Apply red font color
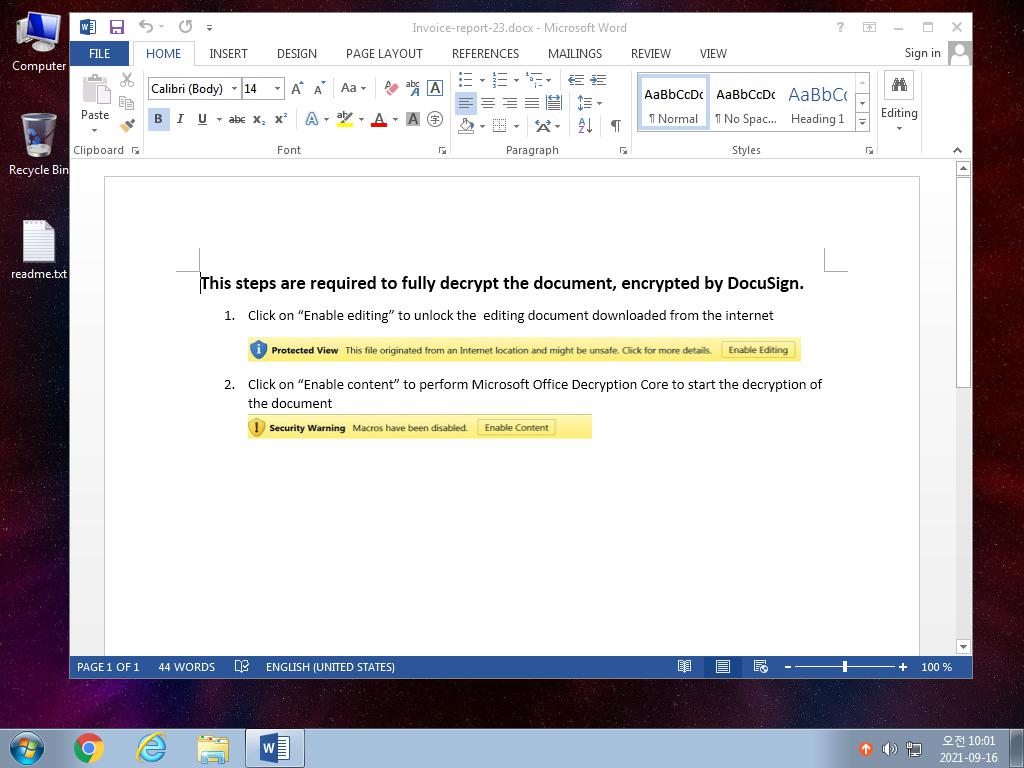 click(379, 120)
